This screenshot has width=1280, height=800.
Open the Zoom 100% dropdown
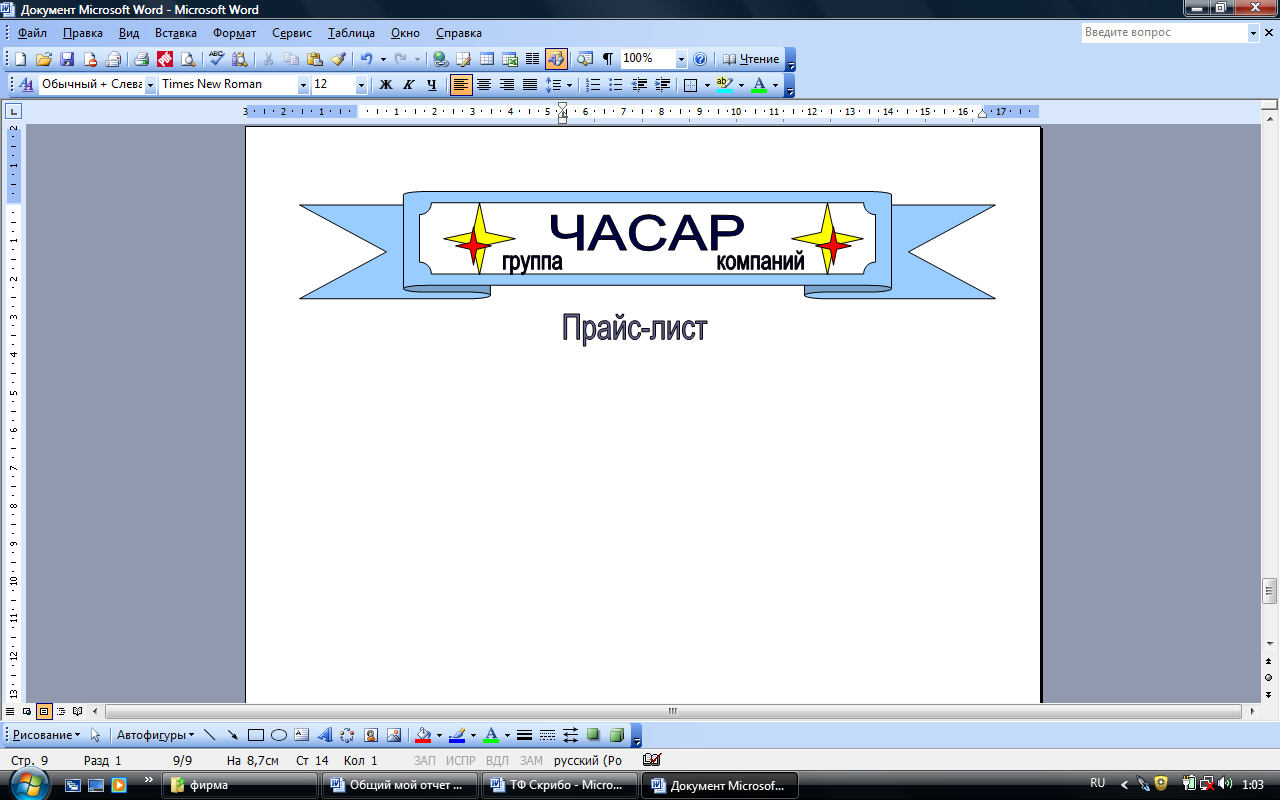681,59
